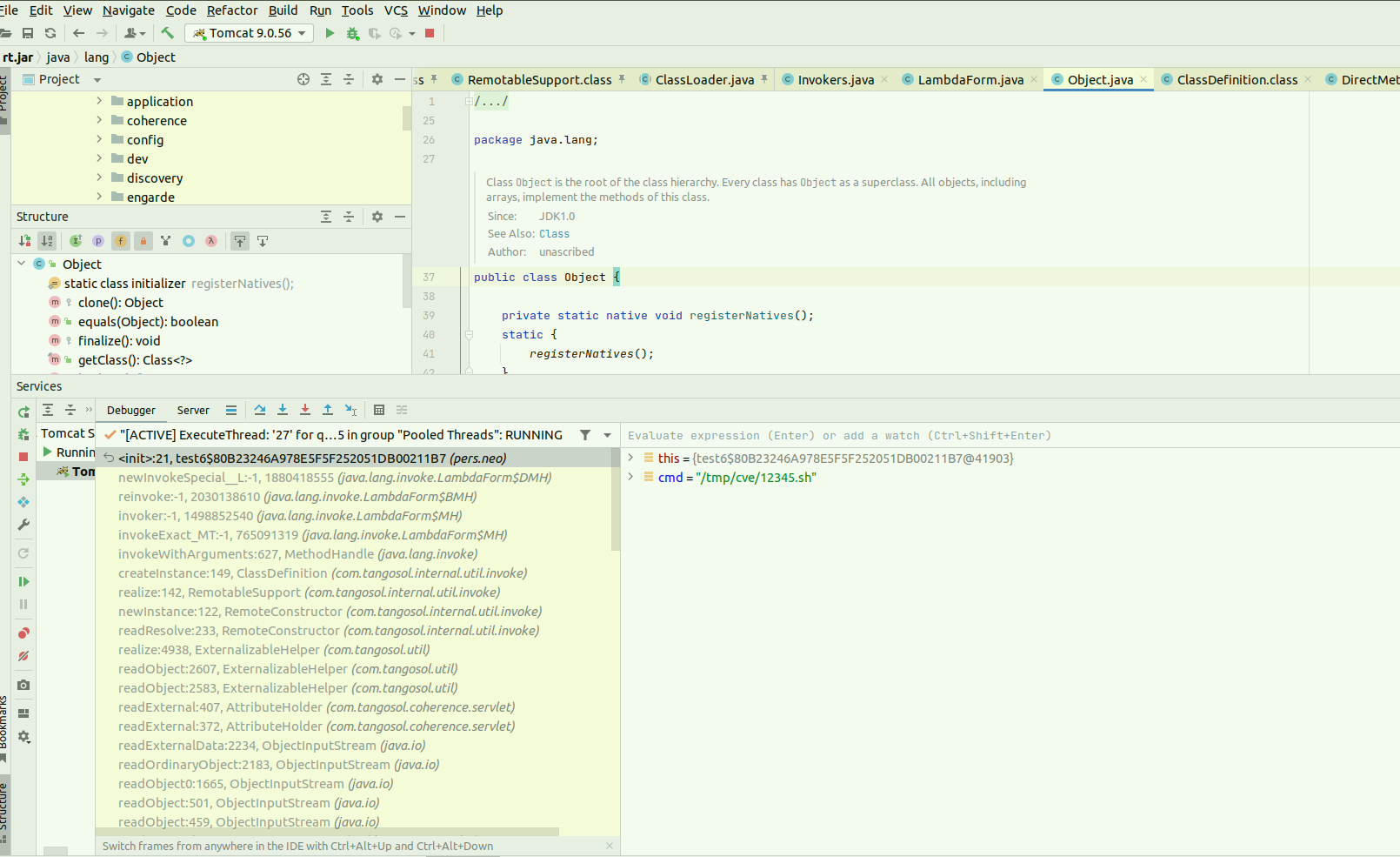Click Force Step Into red arrow
1400x857 pixels.
pyautogui.click(x=305, y=410)
